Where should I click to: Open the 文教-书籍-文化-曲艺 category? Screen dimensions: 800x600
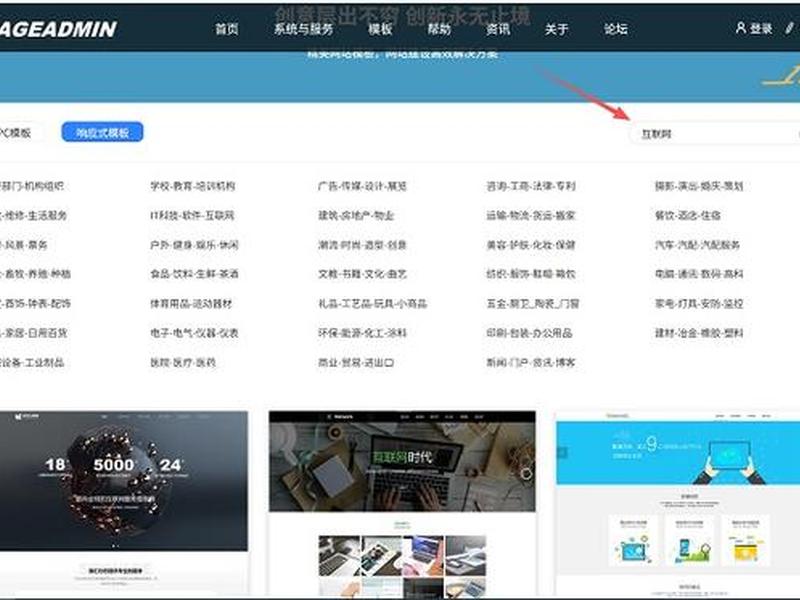coord(362,274)
